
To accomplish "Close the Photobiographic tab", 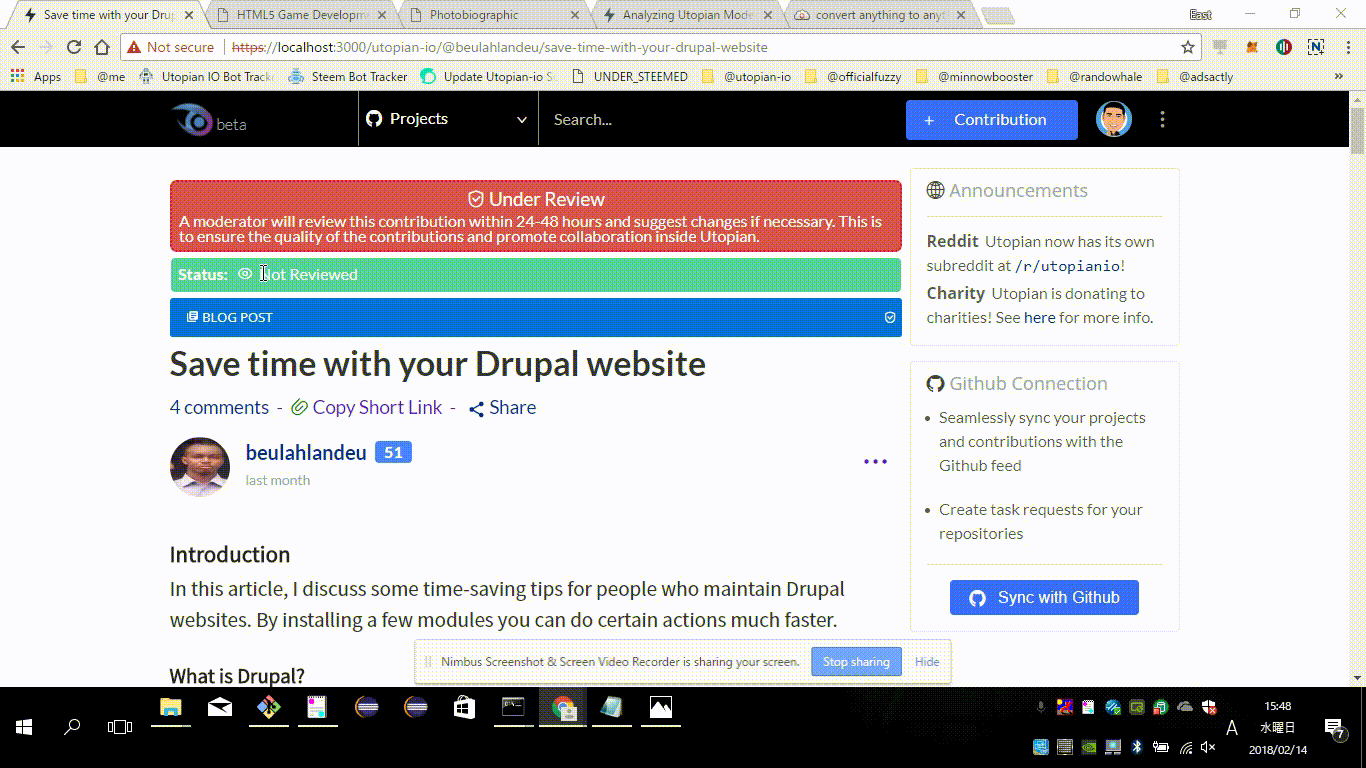I will (574, 15).
